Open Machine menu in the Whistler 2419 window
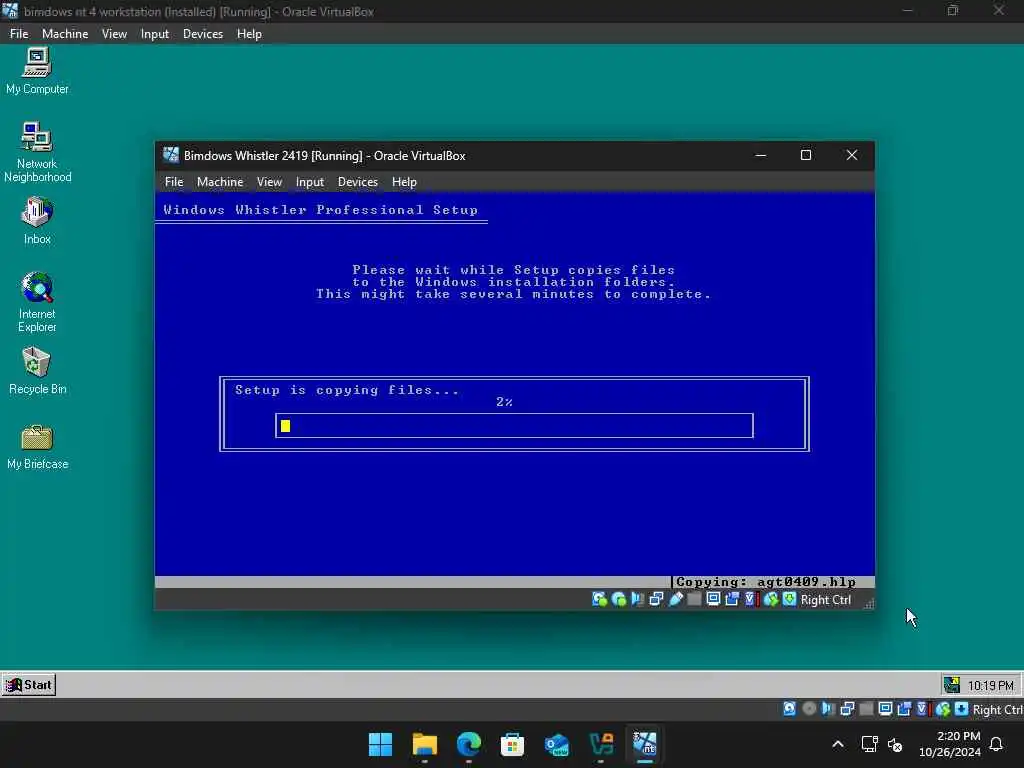The image size is (1024, 768). pos(220,182)
